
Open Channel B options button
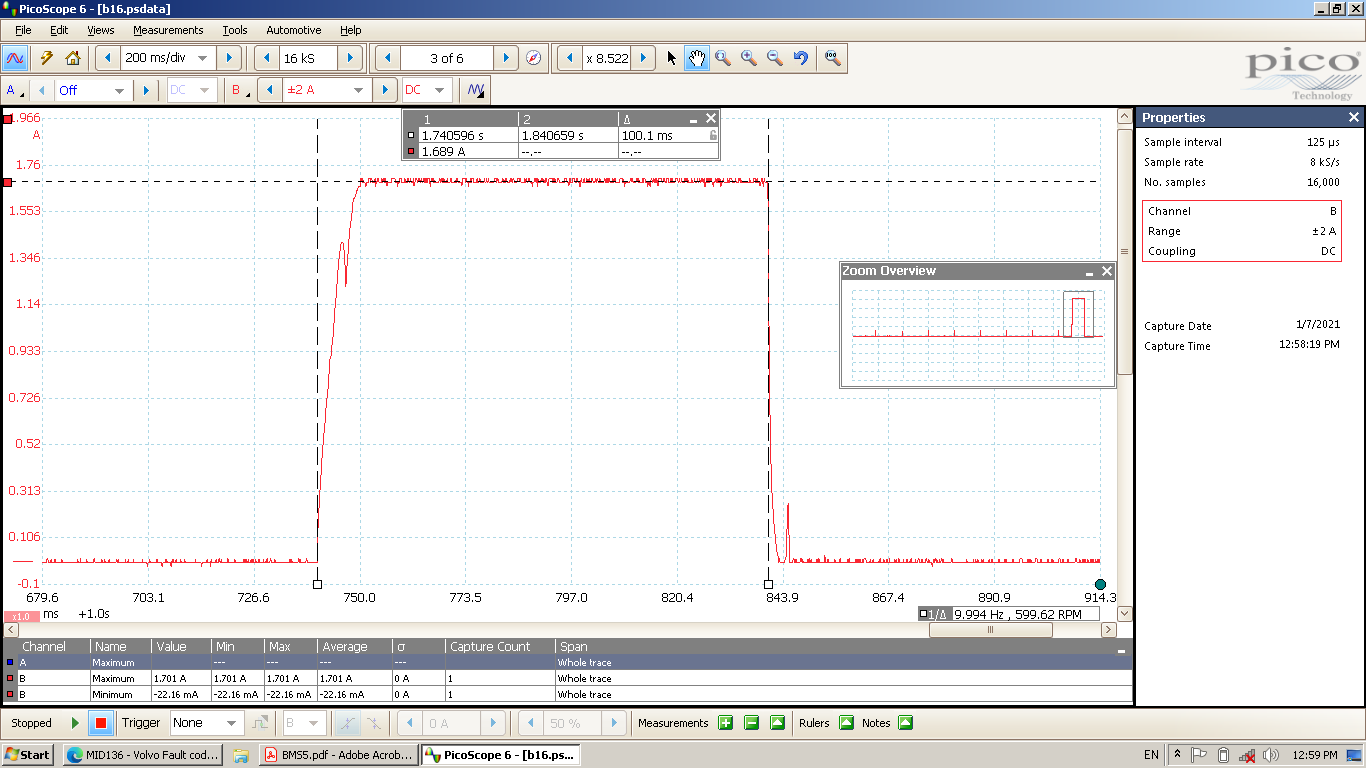coord(241,90)
